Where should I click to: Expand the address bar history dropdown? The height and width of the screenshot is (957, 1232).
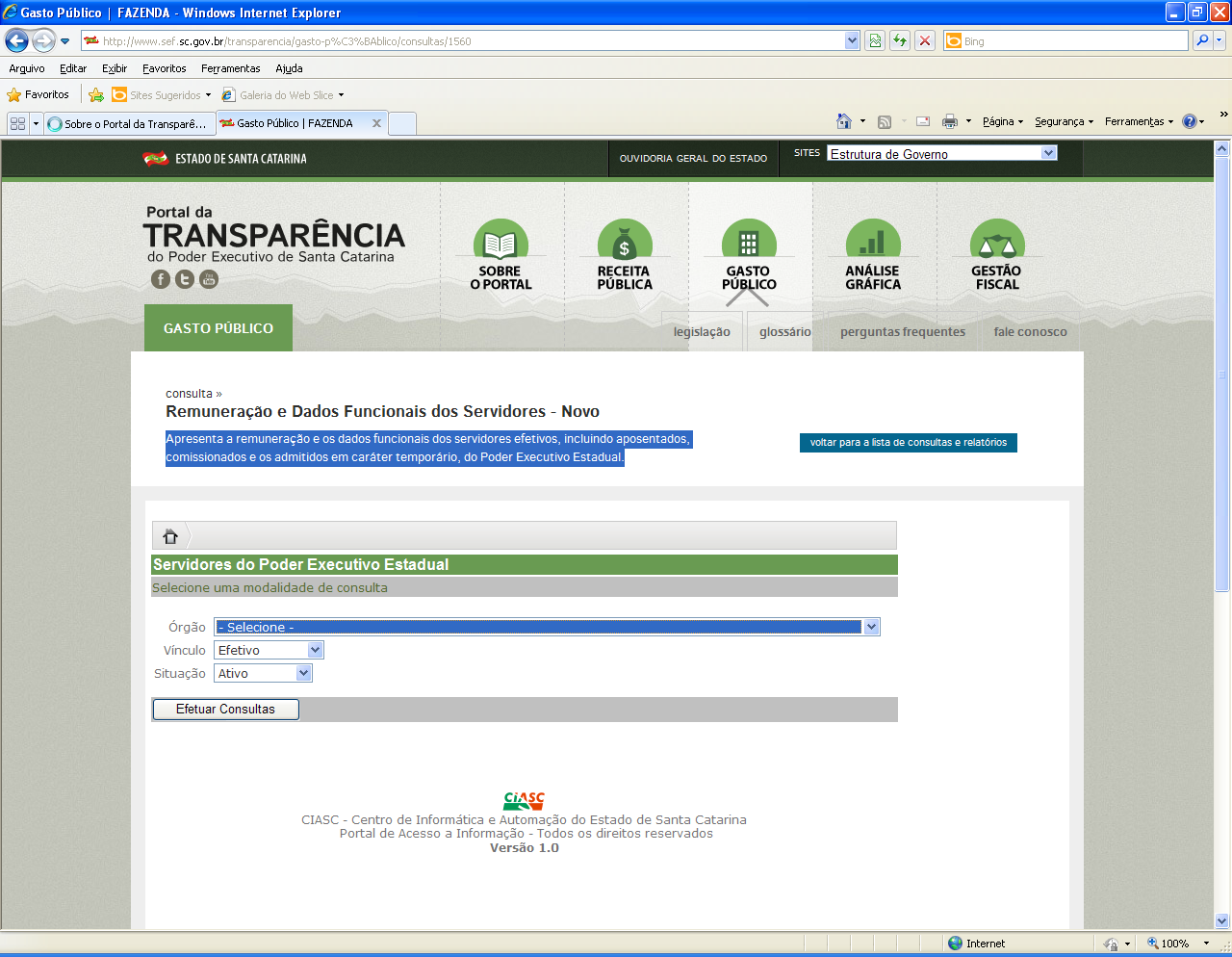click(x=852, y=40)
